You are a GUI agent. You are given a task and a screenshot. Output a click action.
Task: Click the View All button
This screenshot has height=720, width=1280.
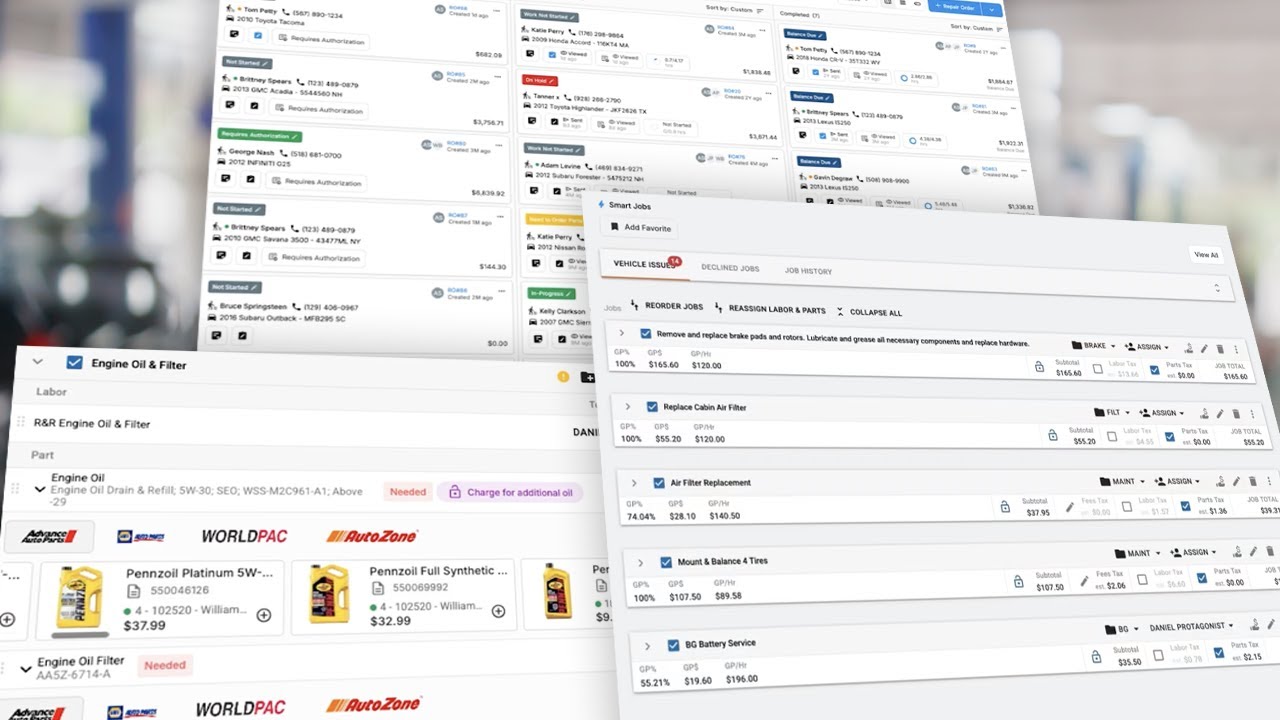pyautogui.click(x=1206, y=255)
